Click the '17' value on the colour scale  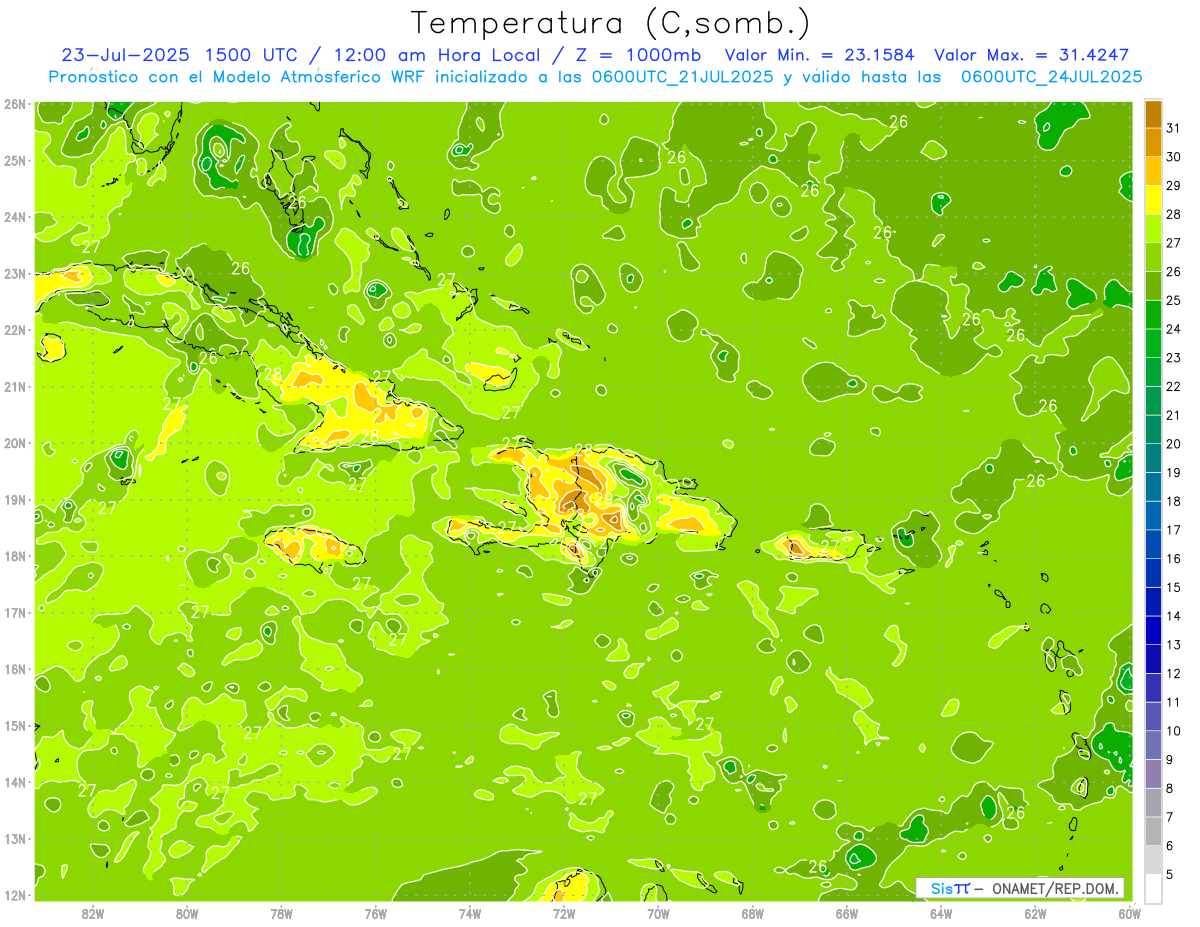pos(1174,530)
